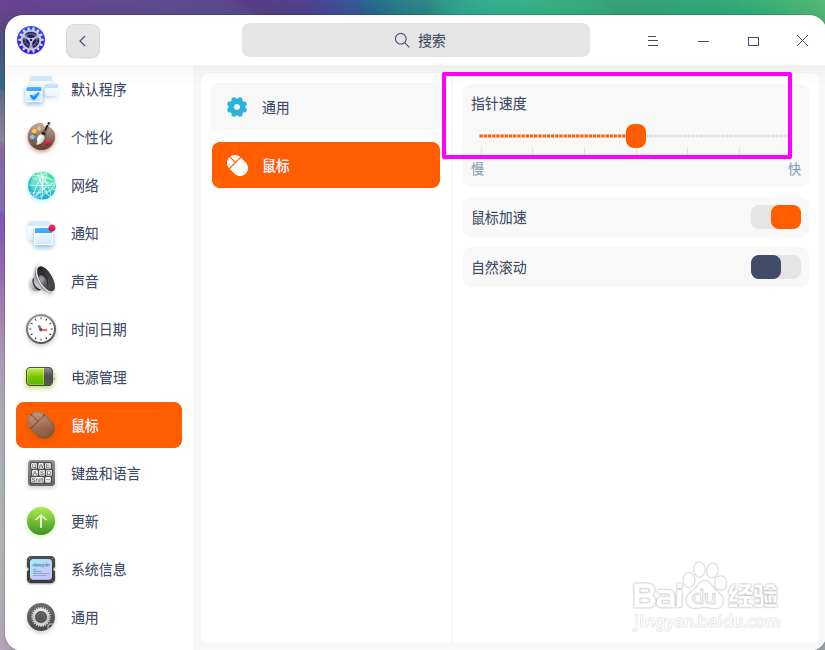Click the 网络 globe icon
Image resolution: width=825 pixels, height=650 pixels.
[41, 186]
